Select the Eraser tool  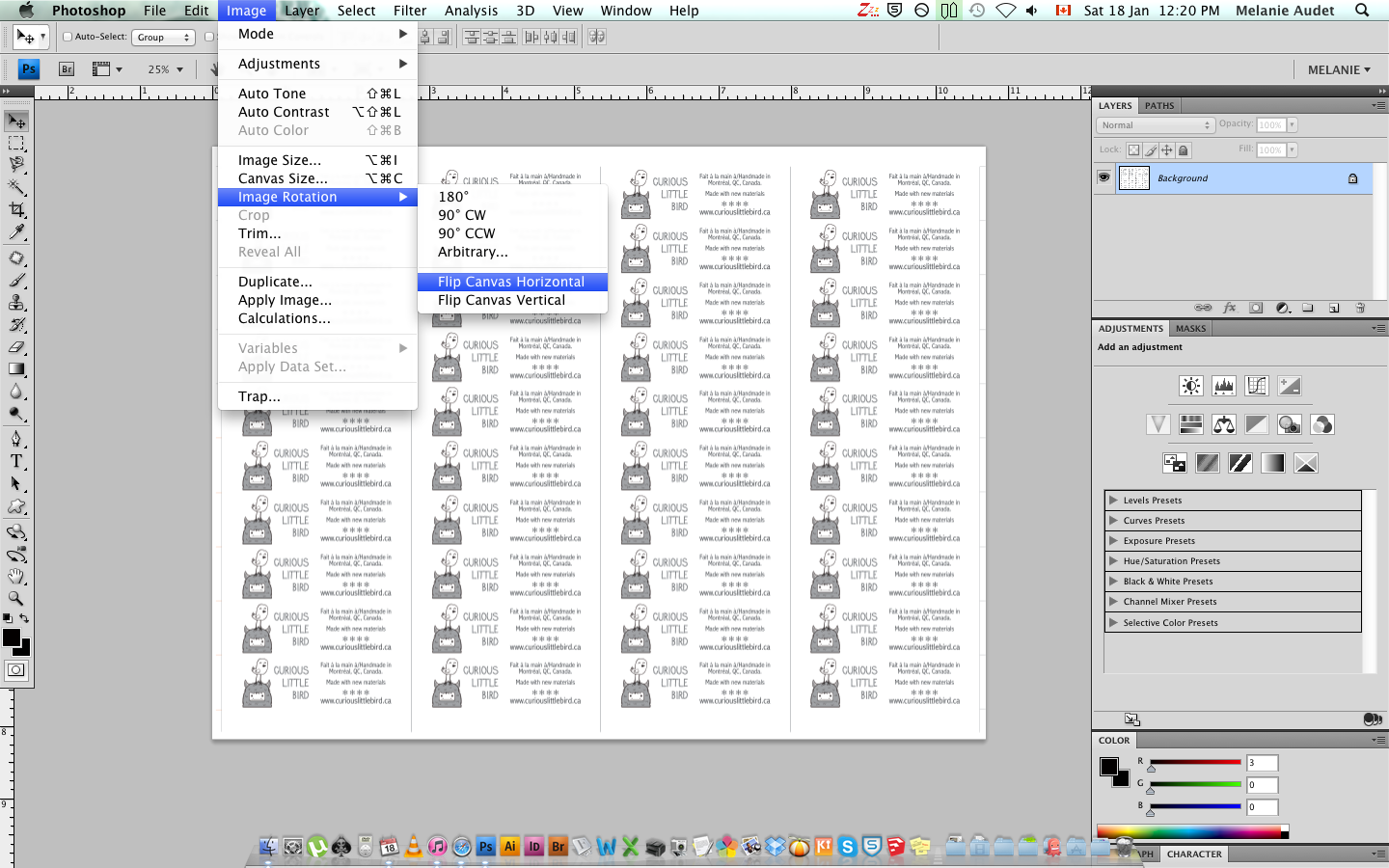(16, 347)
